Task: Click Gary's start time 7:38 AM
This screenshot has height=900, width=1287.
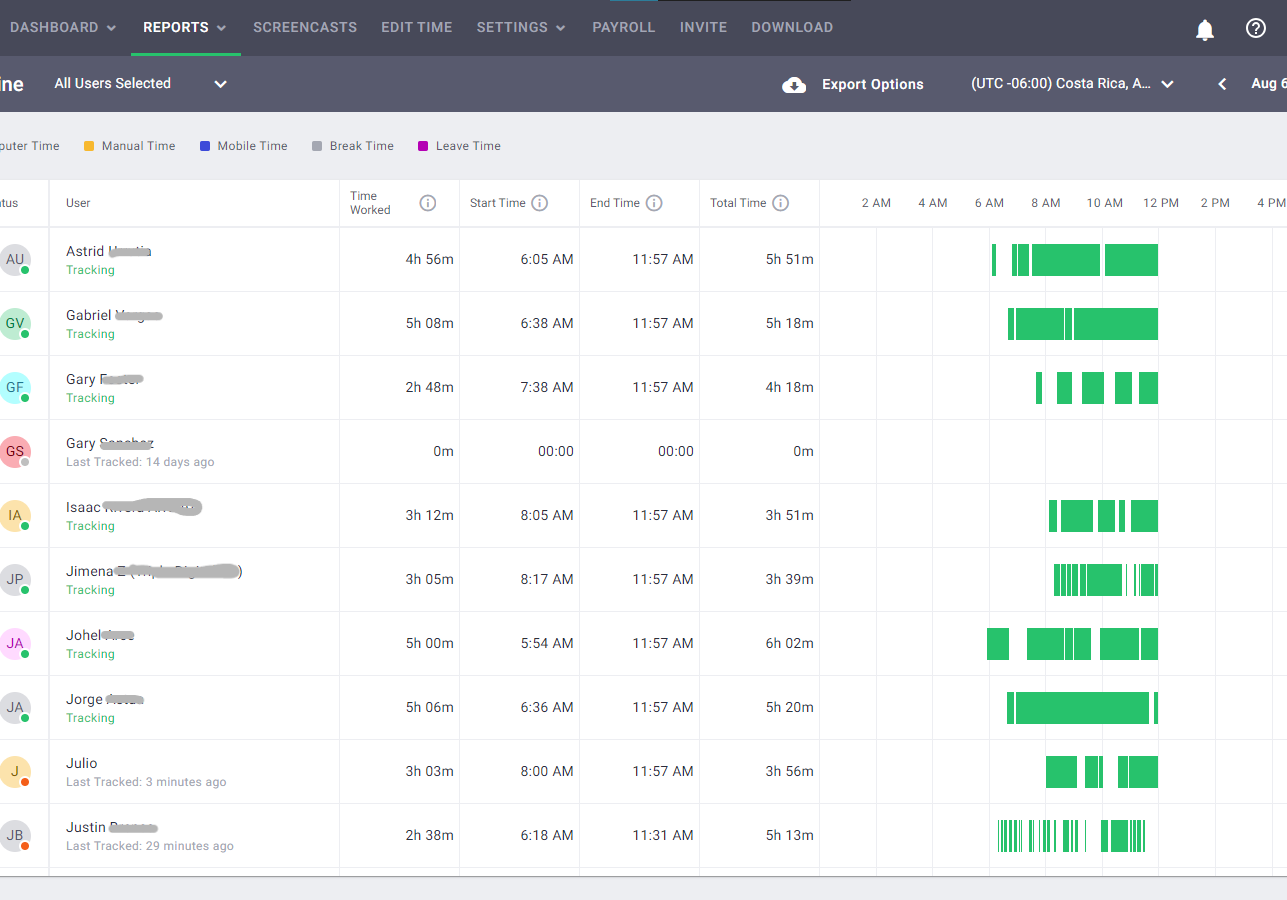Action: 547,387
